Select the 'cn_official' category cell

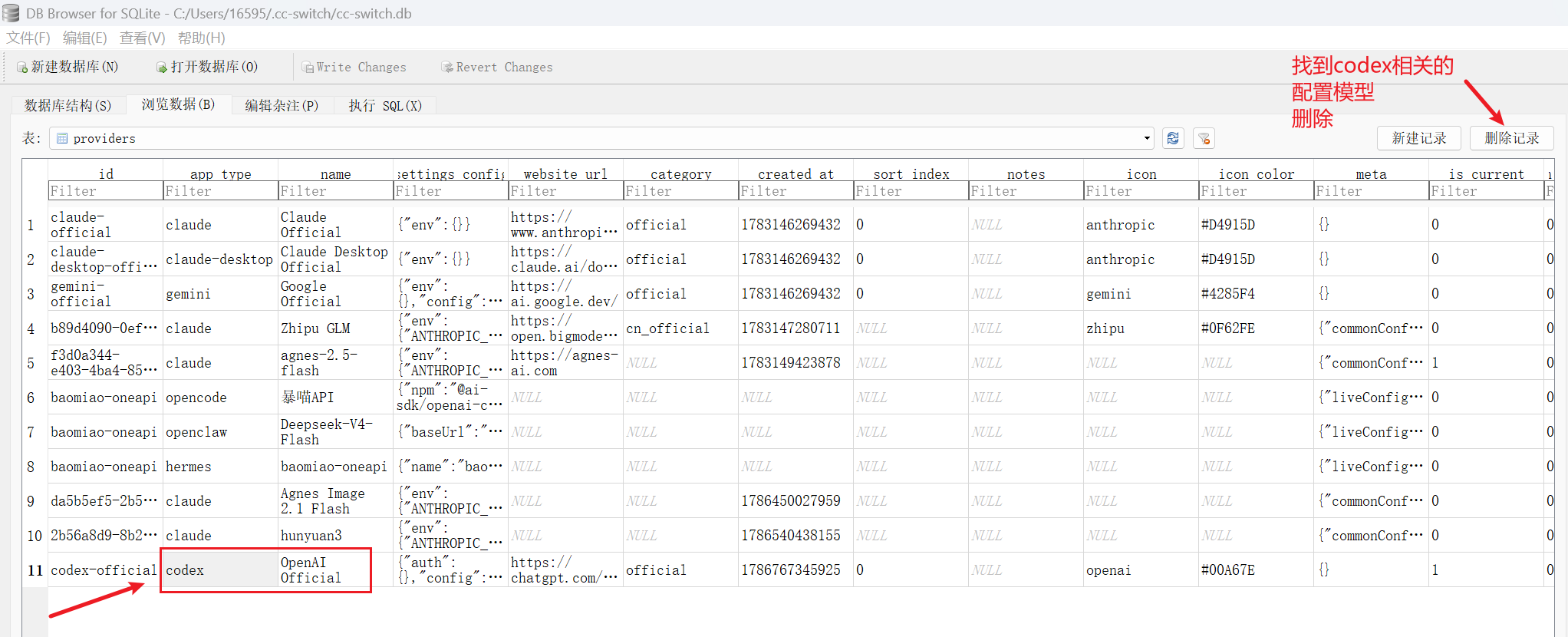680,328
